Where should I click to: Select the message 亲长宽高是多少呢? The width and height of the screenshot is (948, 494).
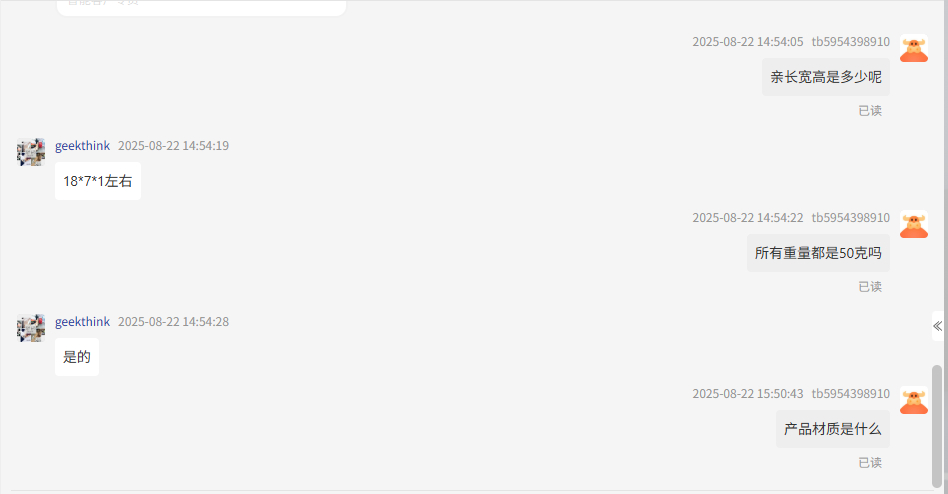point(825,77)
